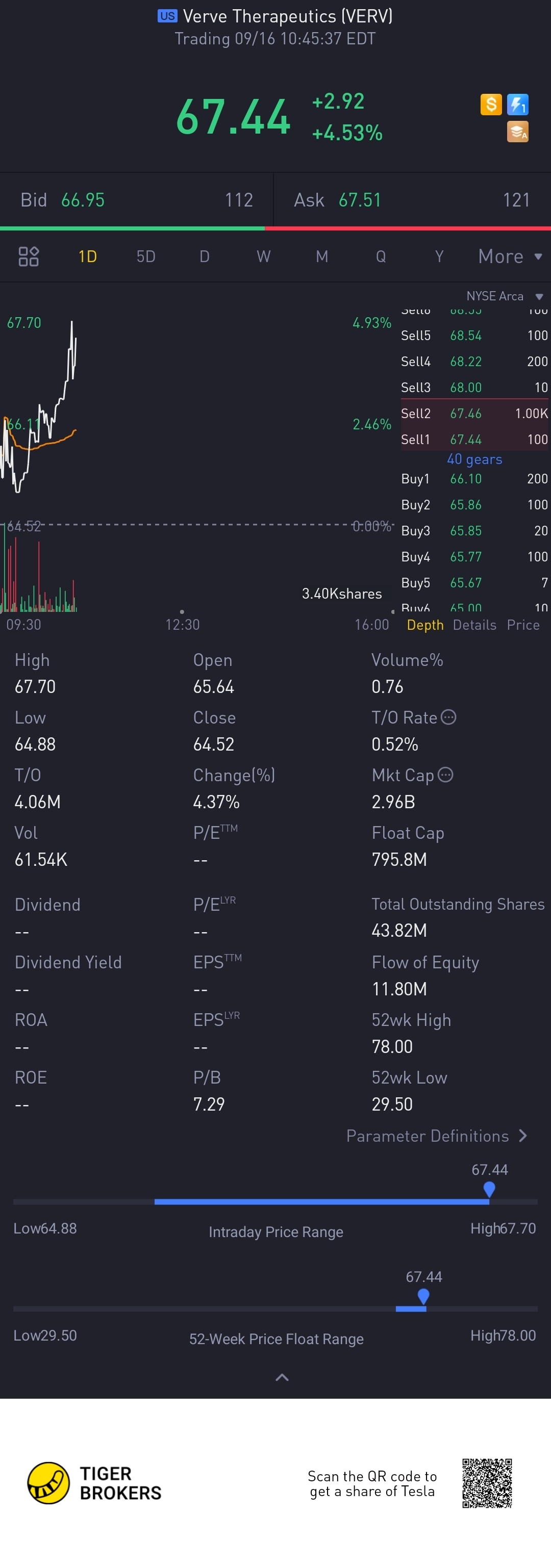The image size is (551, 1568).
Task: Collapse details with the up chevron
Action: (x=282, y=1377)
